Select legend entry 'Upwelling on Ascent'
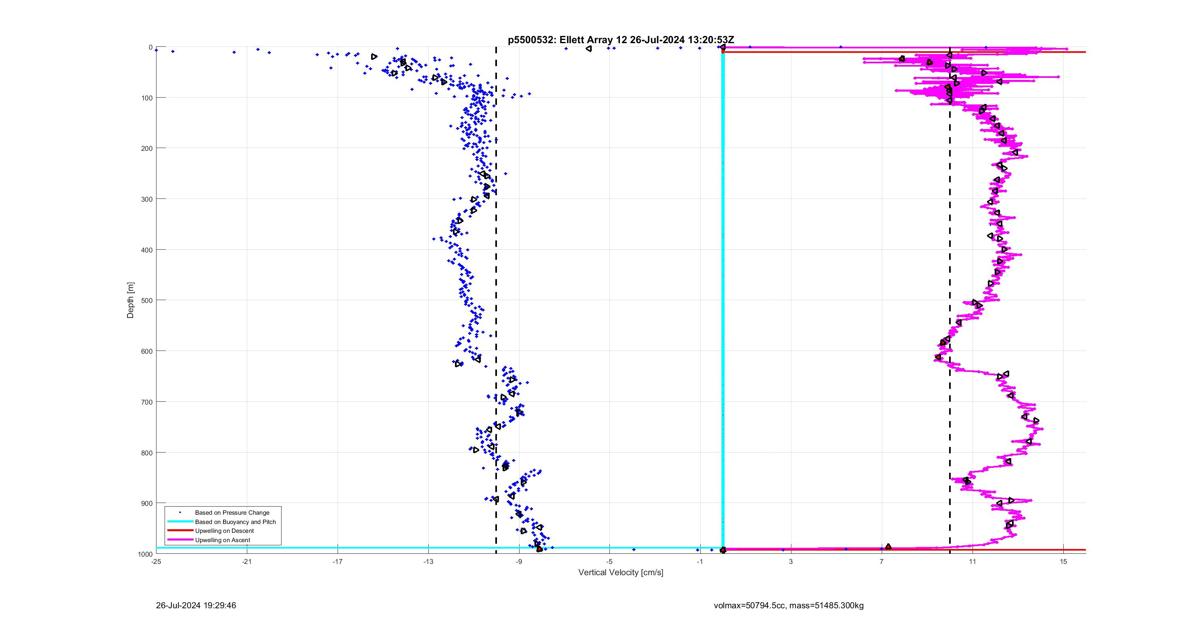The image size is (1200, 622). pyautogui.click(x=224, y=540)
